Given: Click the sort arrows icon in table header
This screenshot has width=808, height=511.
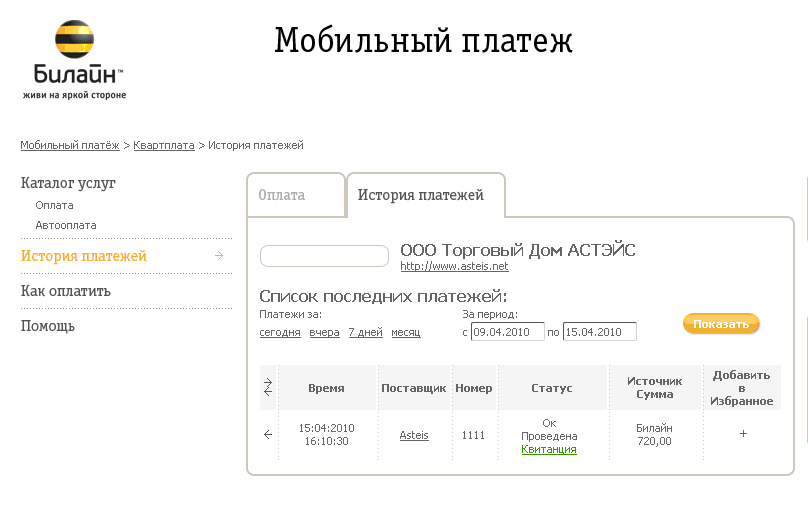Looking at the screenshot, I should point(267,388).
